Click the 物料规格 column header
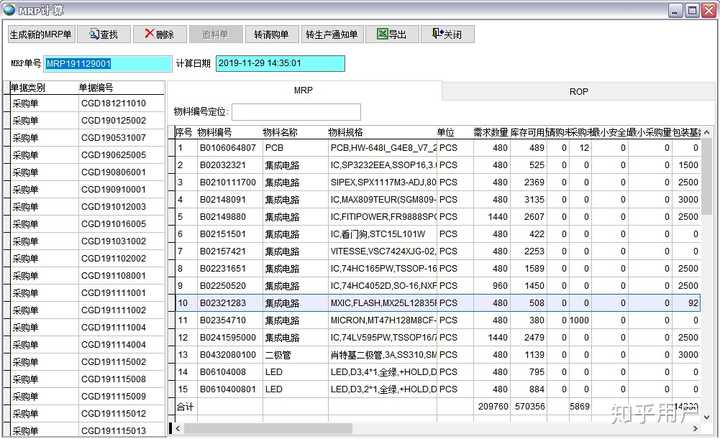 [x=345, y=133]
